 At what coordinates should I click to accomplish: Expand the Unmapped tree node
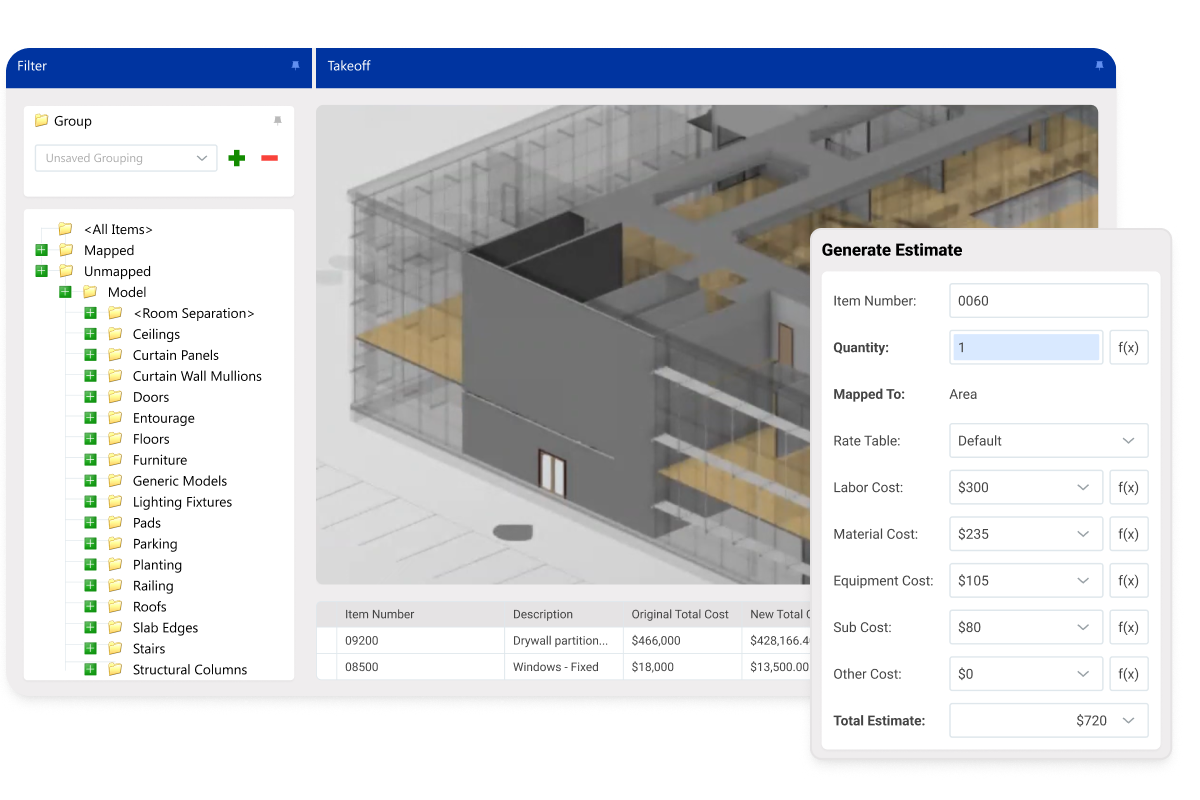point(41,271)
